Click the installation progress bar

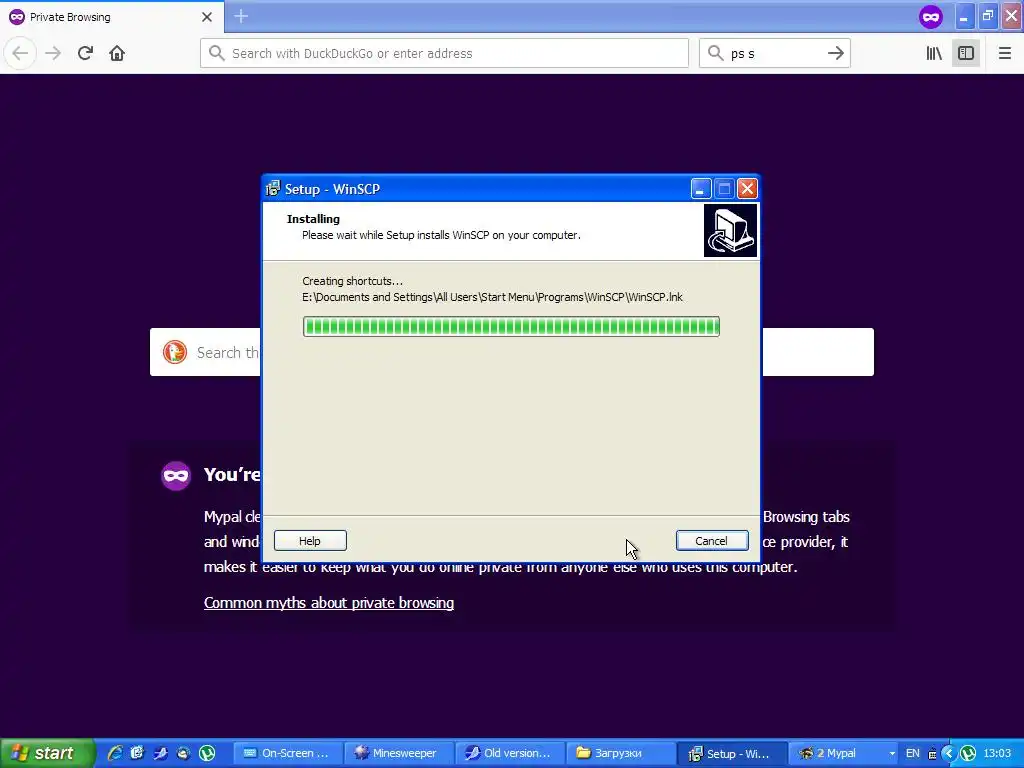pos(511,327)
